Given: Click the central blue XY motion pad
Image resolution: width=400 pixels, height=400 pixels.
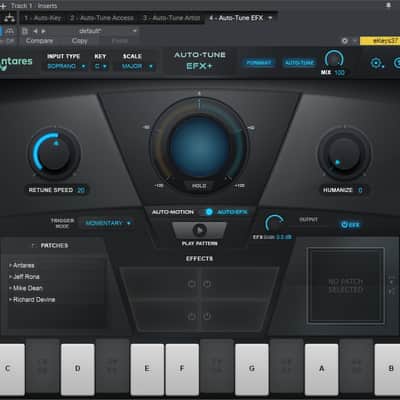Looking at the screenshot, I should point(199,146).
